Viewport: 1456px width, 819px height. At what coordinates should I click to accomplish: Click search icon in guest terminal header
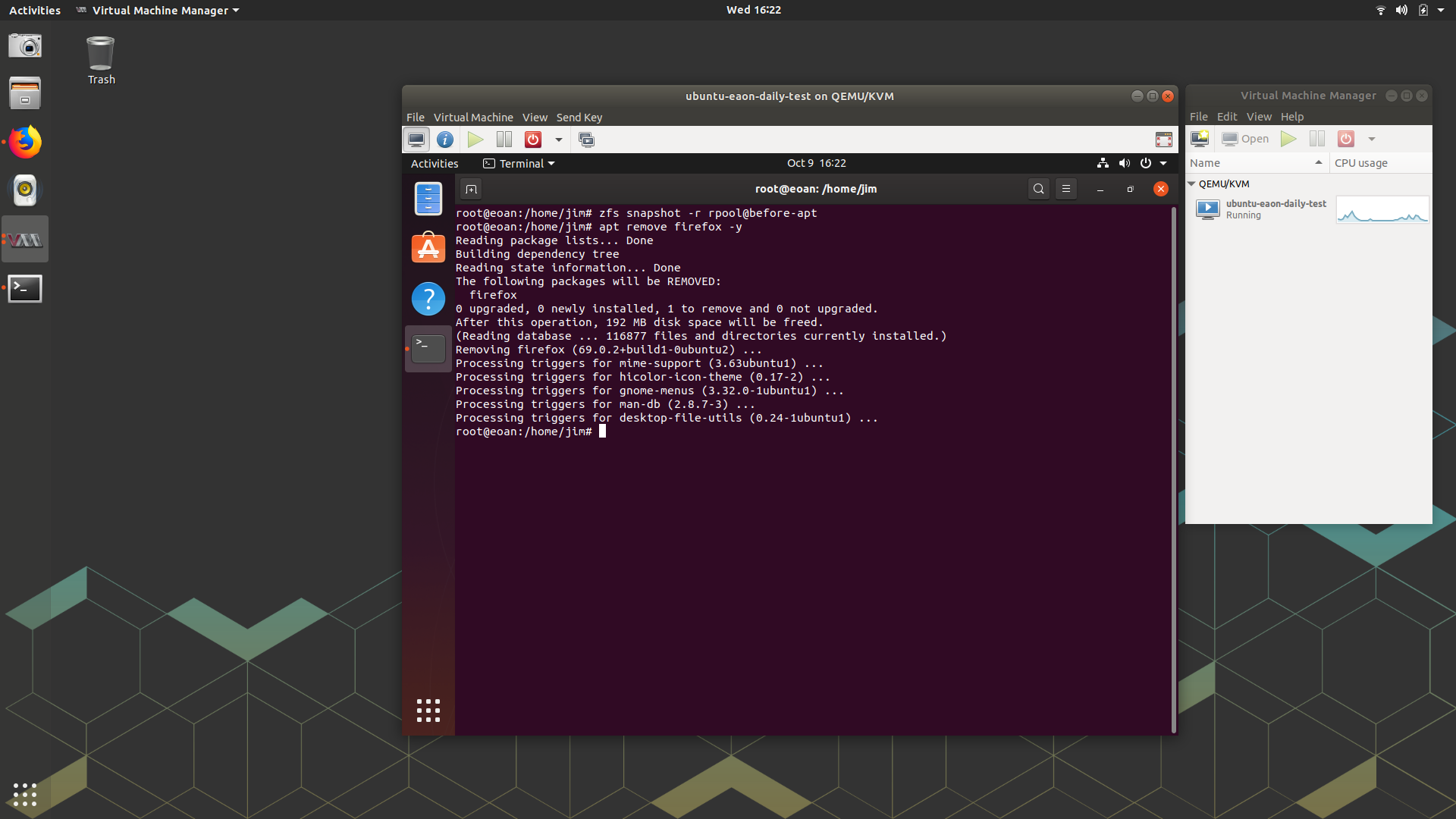1039,189
